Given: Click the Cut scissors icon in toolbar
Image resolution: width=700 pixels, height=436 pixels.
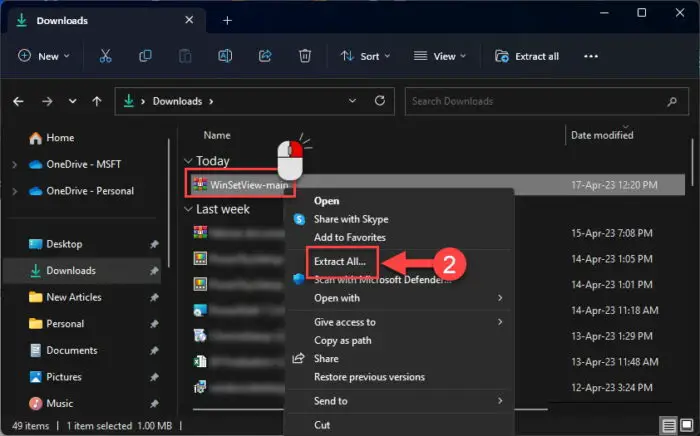Looking at the screenshot, I should tap(105, 56).
